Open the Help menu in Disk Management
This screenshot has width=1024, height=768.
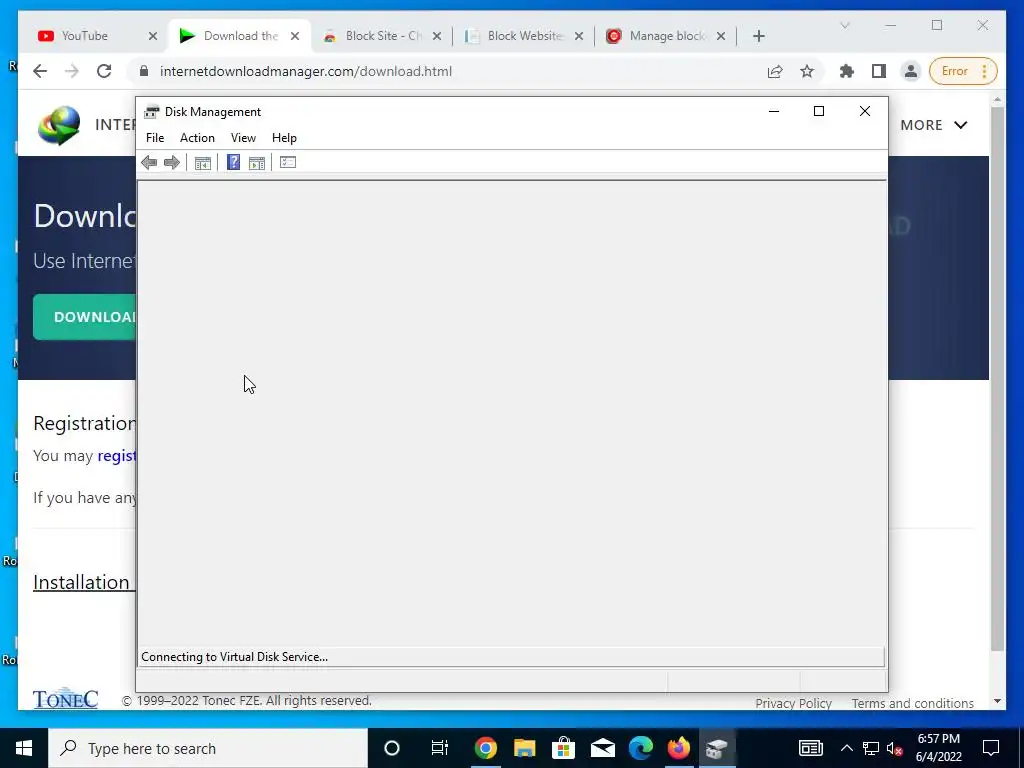(x=284, y=138)
